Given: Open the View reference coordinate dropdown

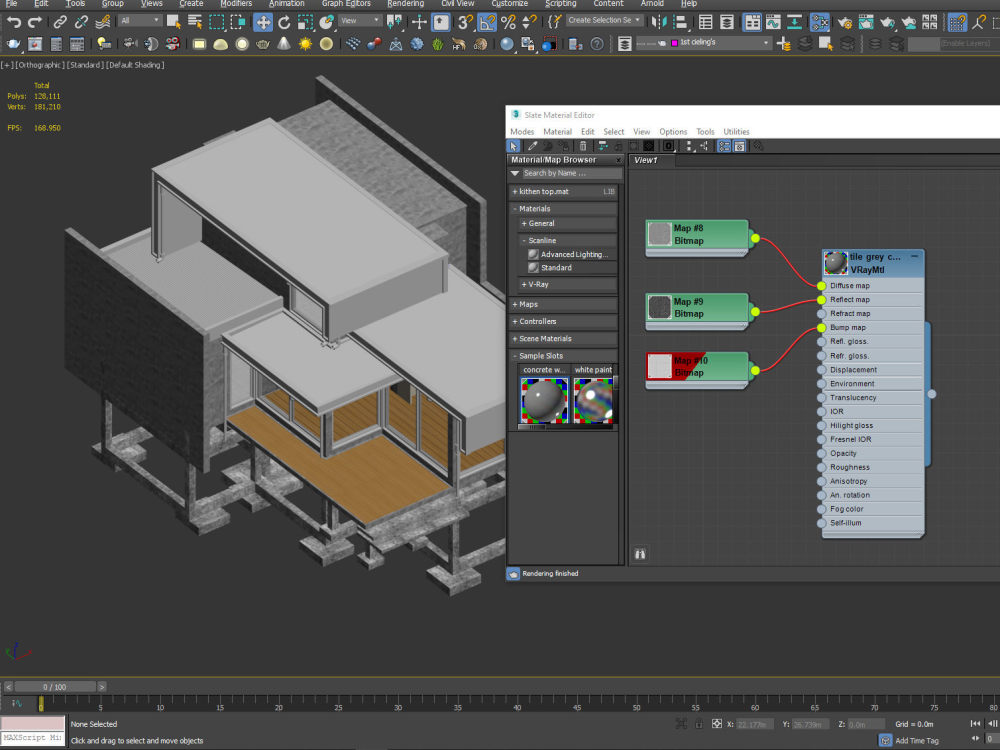Looking at the screenshot, I should (360, 20).
